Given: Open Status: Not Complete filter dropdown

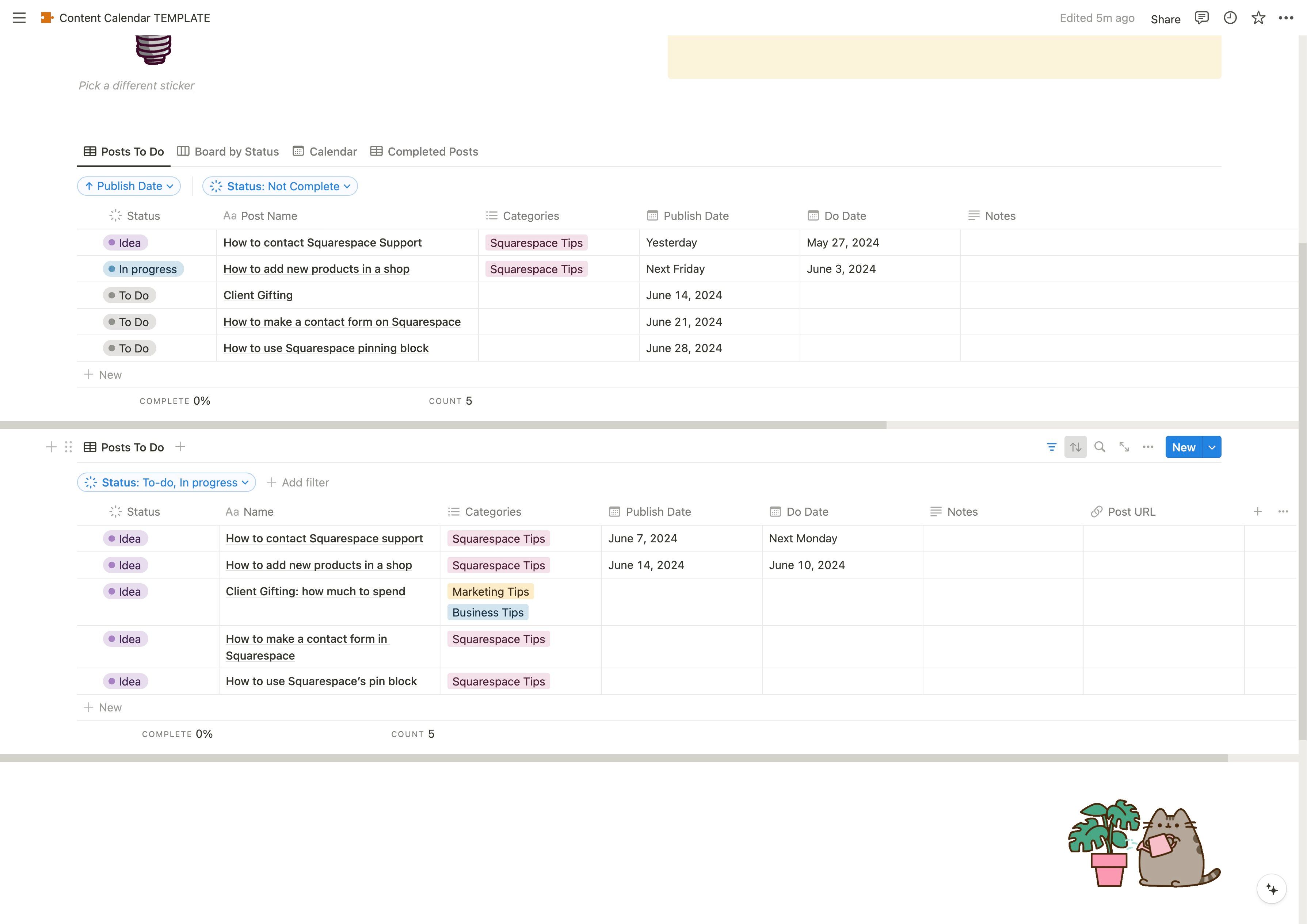Looking at the screenshot, I should tap(280, 186).
